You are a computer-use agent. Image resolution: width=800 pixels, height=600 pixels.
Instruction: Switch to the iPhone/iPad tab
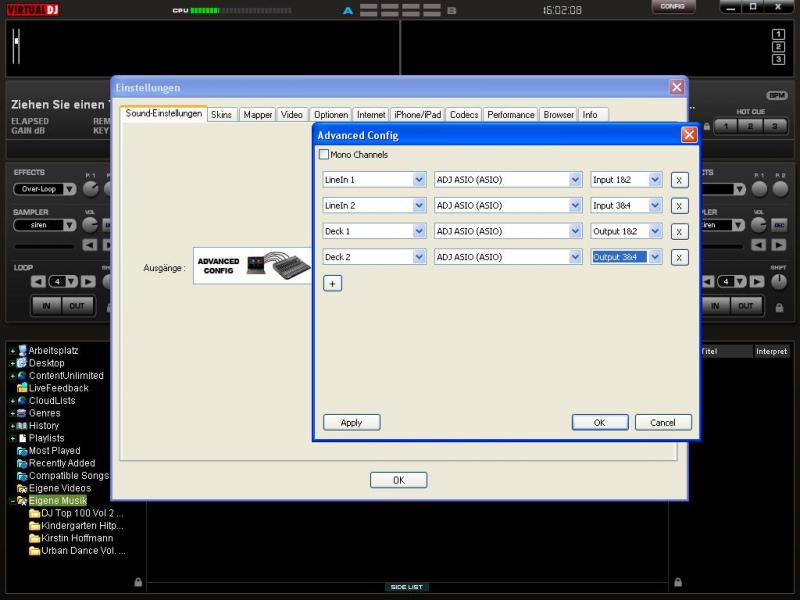click(418, 115)
